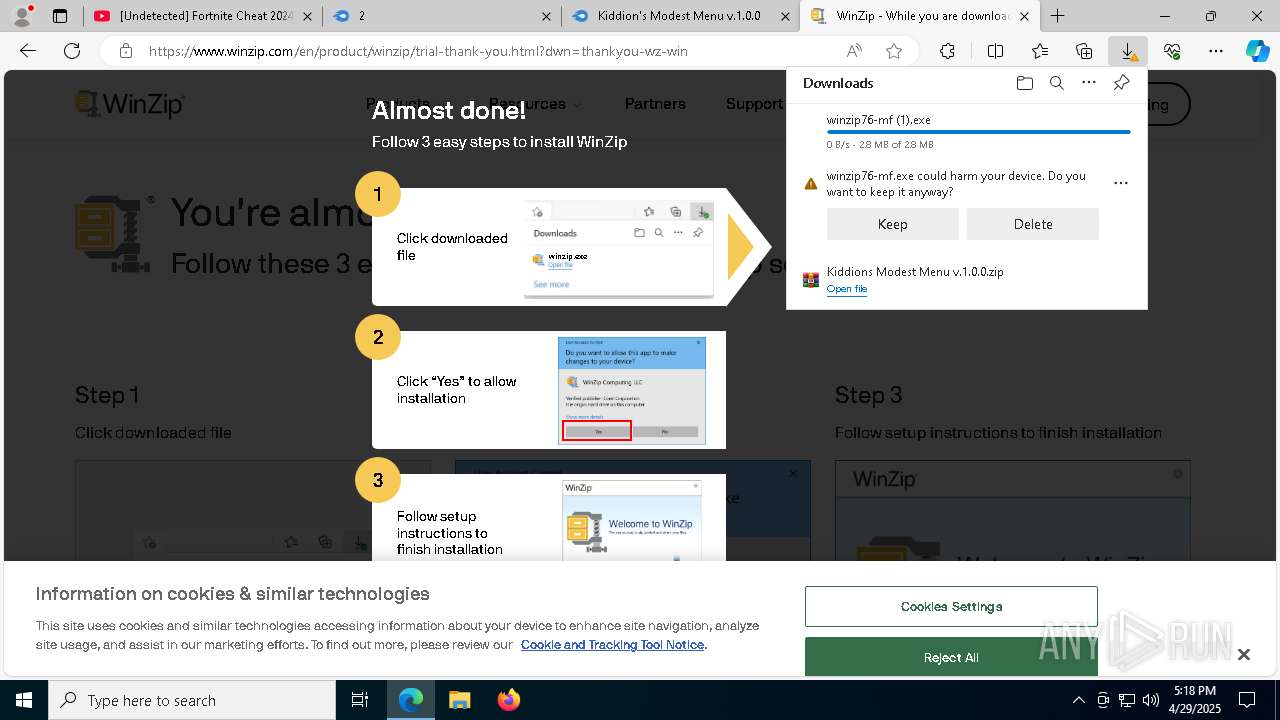Open the notification center icon
Image resolution: width=1280 pixels, height=720 pixels.
[1247, 700]
